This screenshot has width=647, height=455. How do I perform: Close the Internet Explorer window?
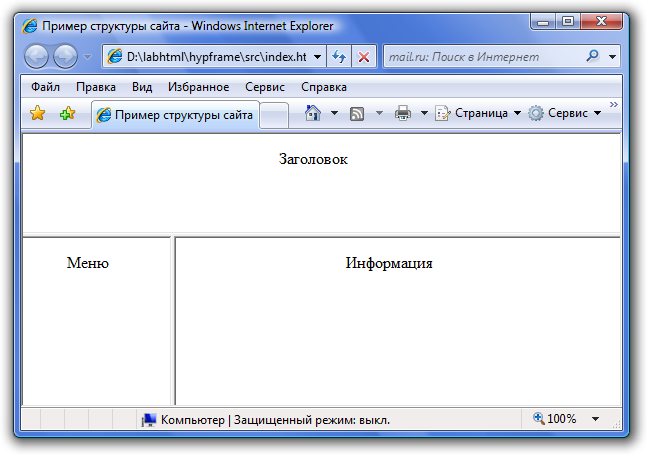[x=602, y=21]
